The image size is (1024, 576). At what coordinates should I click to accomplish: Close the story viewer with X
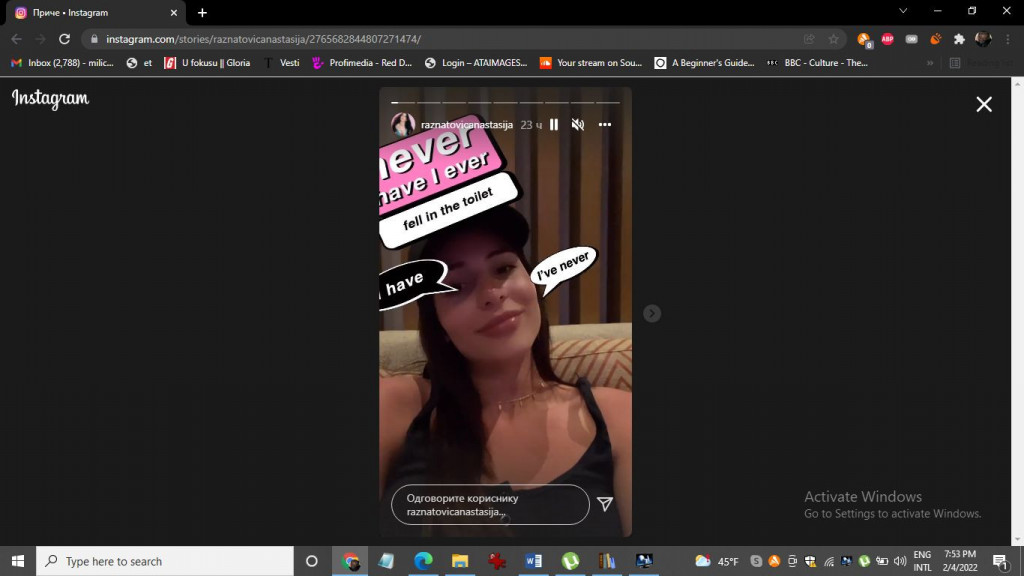pyautogui.click(x=984, y=104)
